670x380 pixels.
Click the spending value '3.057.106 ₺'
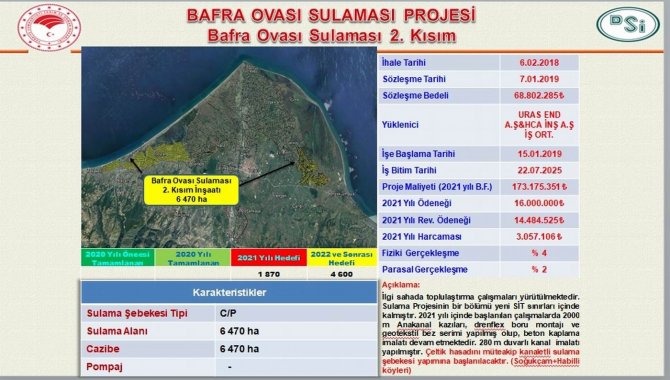click(539, 236)
